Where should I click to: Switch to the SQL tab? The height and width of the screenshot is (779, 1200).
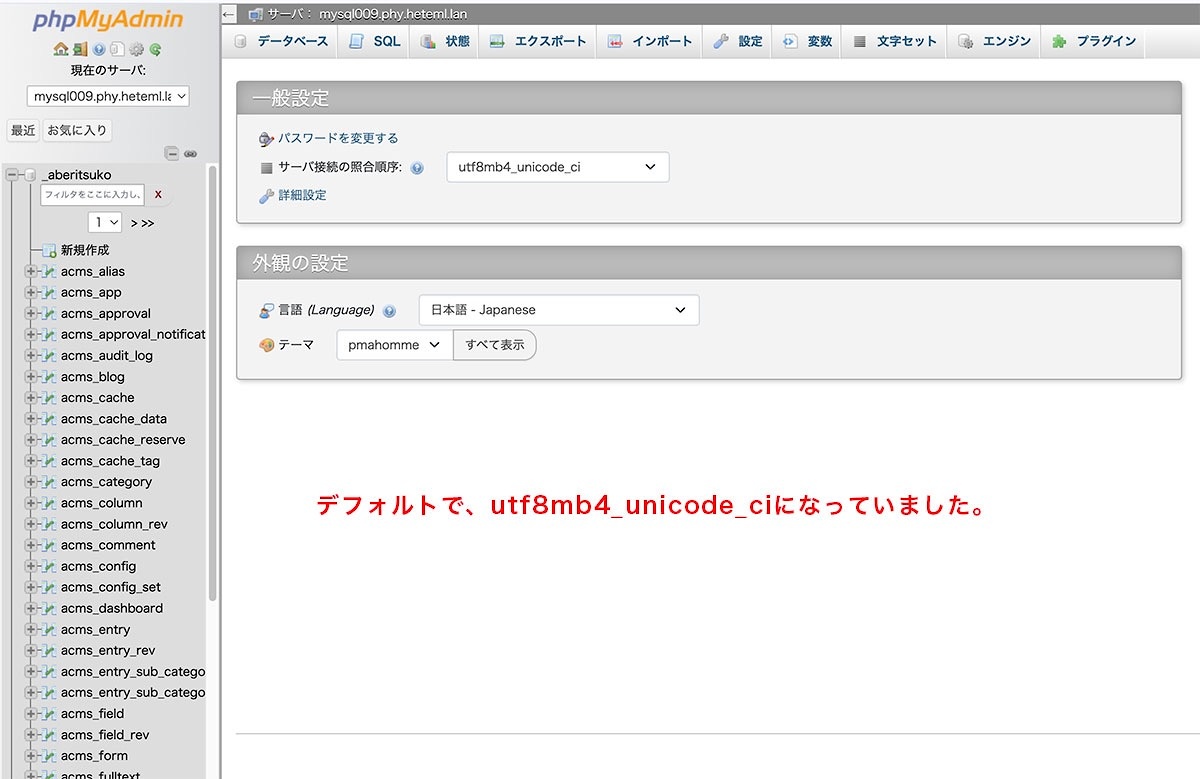(x=375, y=41)
